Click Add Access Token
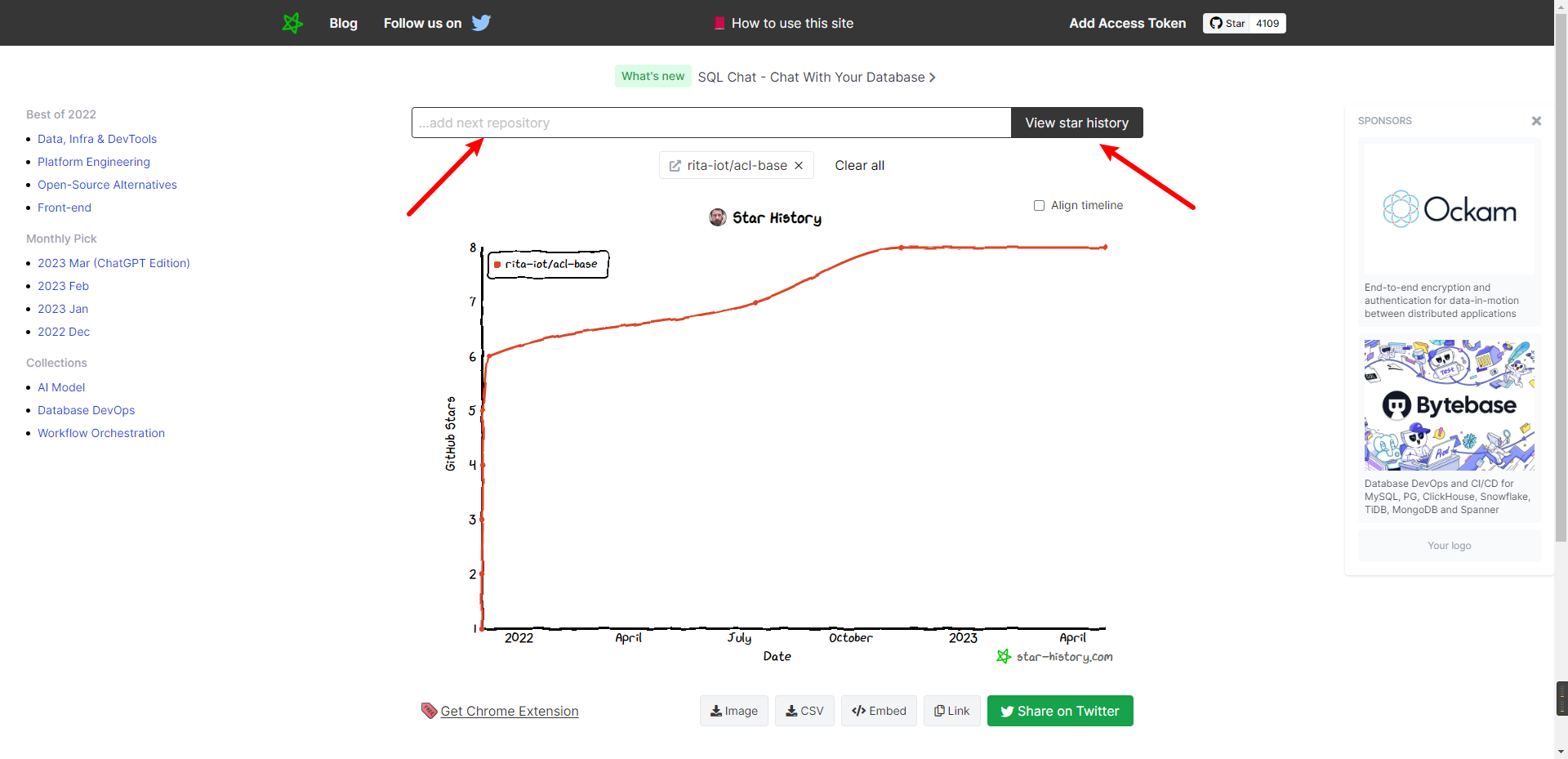The image size is (1568, 759). (1127, 23)
